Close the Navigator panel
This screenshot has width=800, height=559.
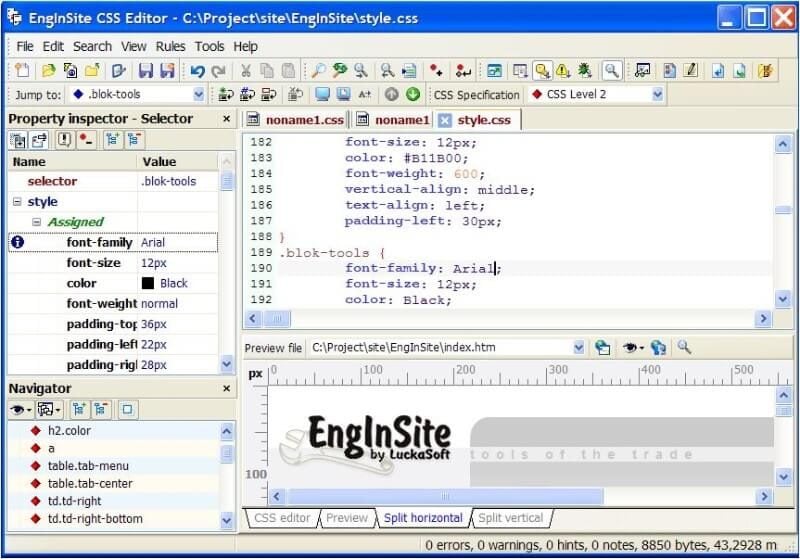(227, 389)
